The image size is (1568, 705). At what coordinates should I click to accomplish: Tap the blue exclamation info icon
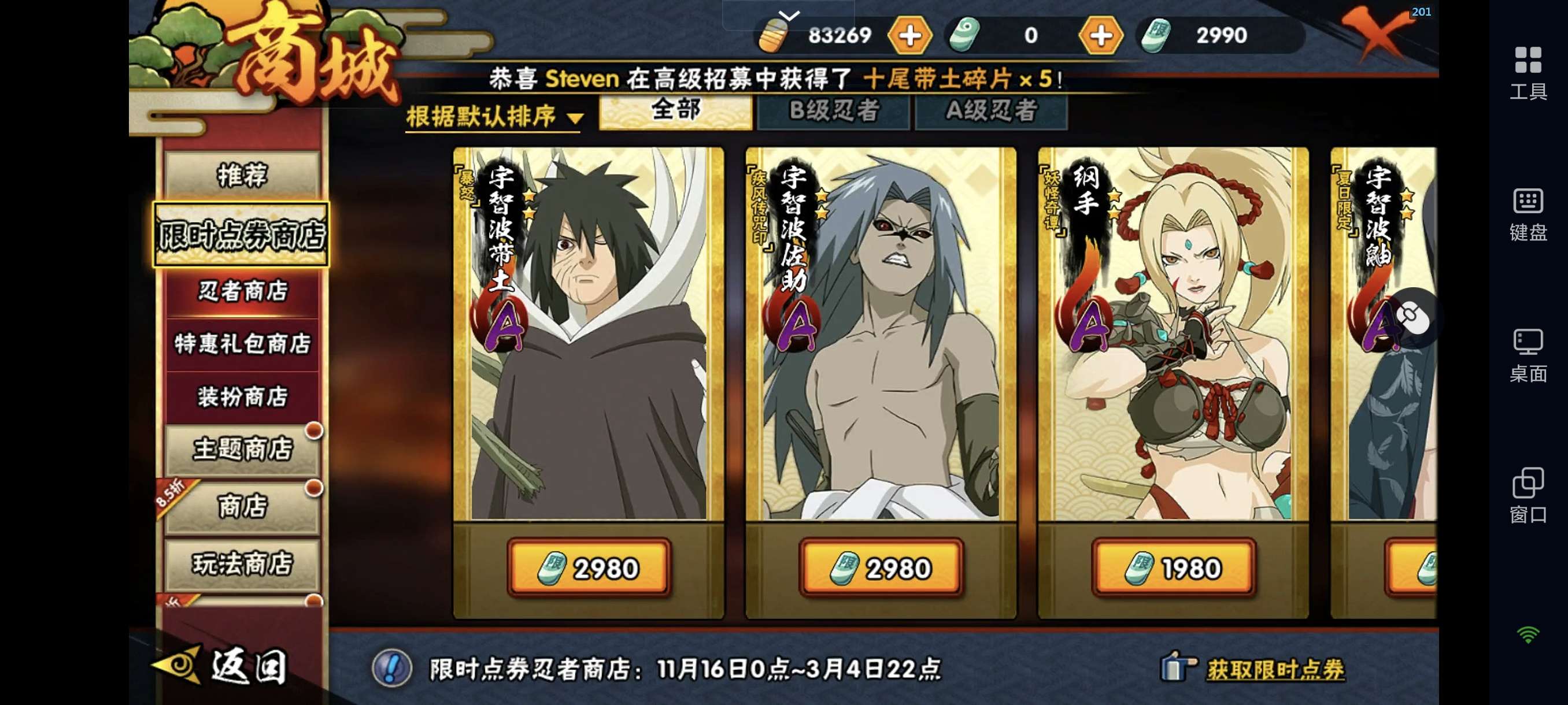coord(392,669)
